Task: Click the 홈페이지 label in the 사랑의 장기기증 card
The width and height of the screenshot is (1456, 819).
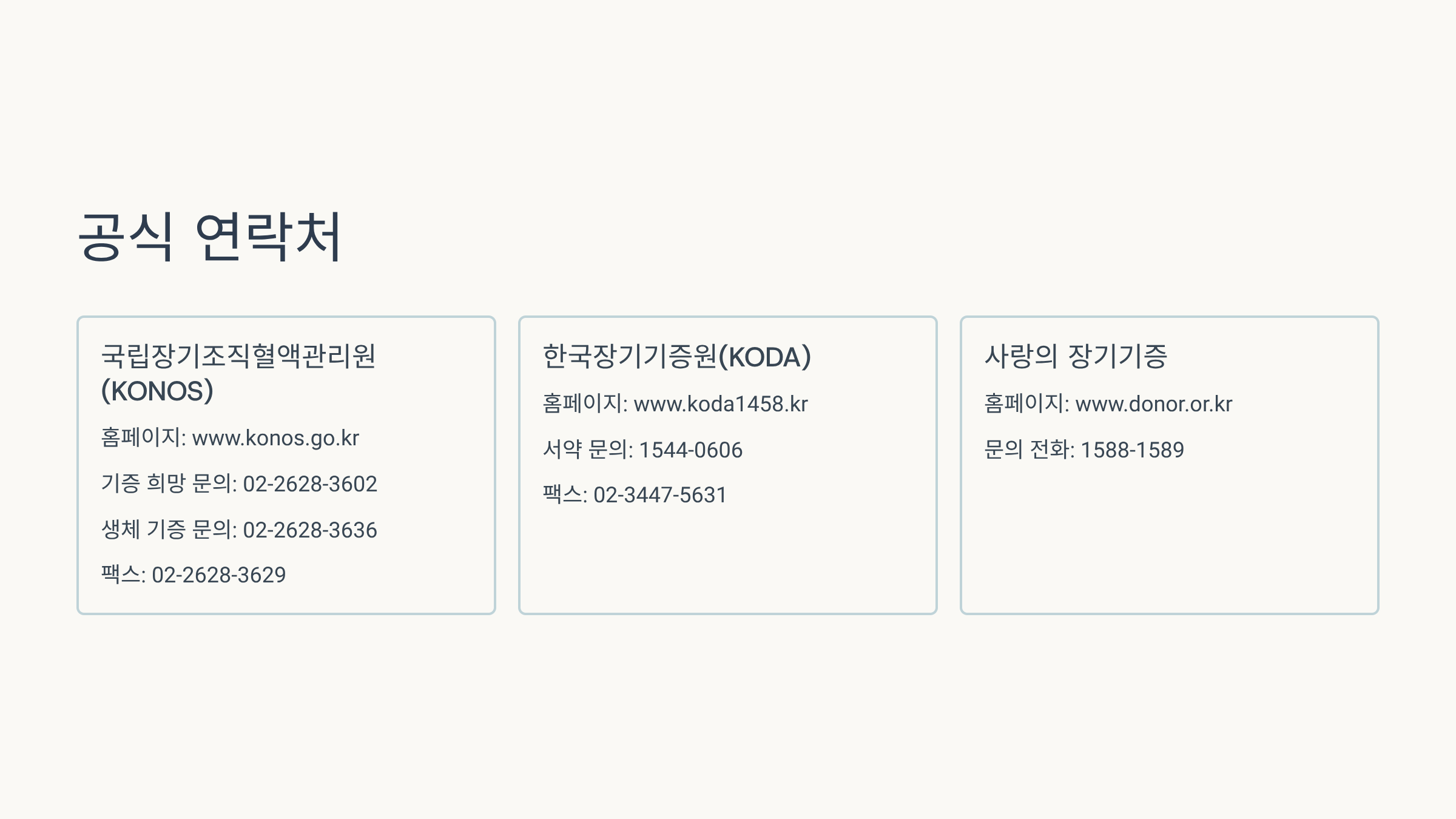Action: 1023,404
